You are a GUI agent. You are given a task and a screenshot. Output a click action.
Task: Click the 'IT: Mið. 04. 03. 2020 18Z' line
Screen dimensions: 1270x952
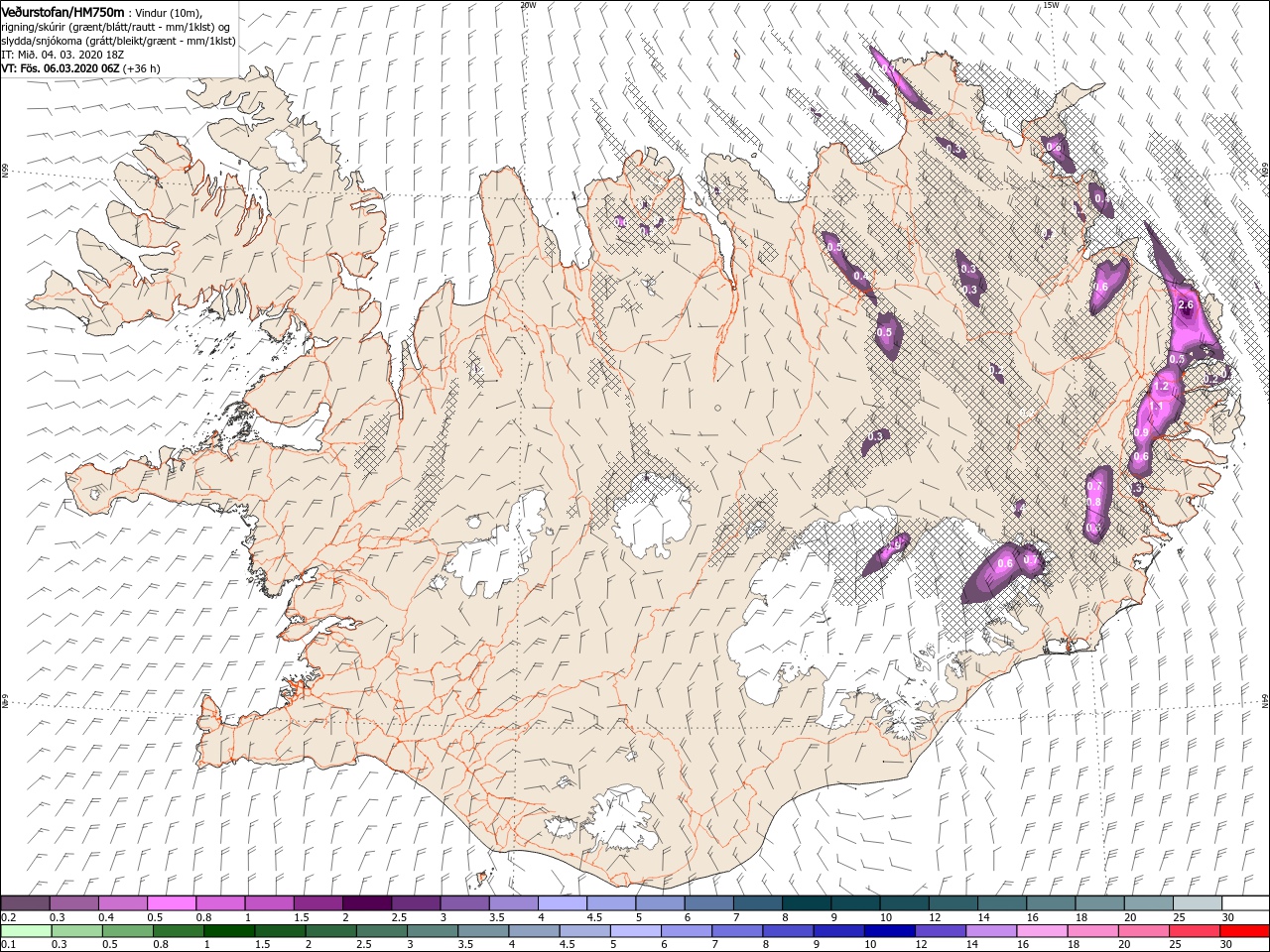63,56
